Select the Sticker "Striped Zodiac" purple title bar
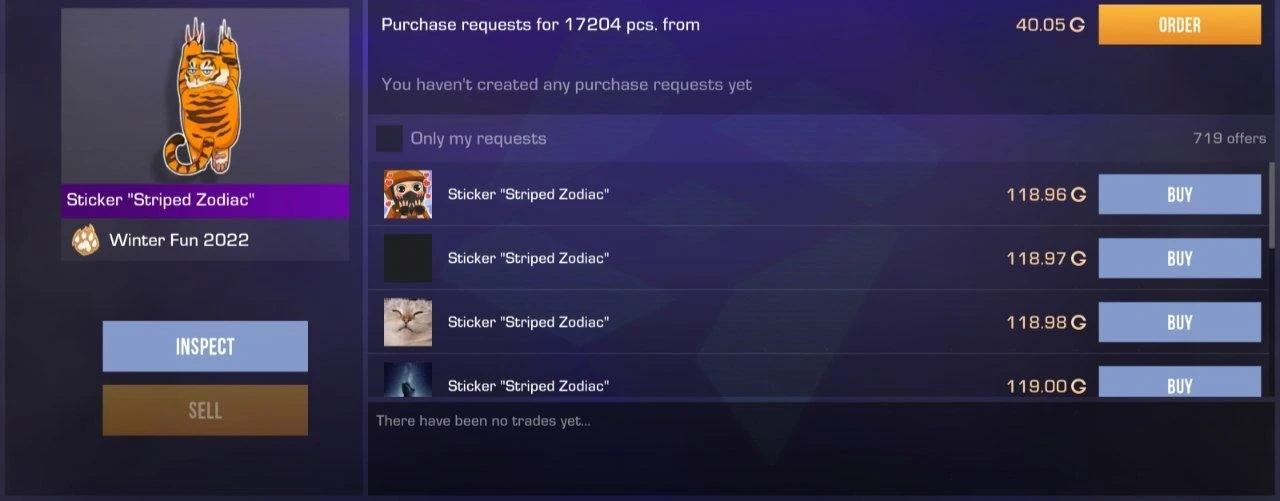 coord(205,200)
